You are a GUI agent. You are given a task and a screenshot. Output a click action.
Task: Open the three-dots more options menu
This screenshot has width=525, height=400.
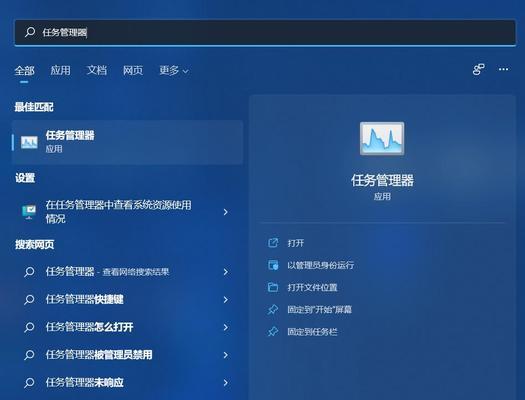504,69
